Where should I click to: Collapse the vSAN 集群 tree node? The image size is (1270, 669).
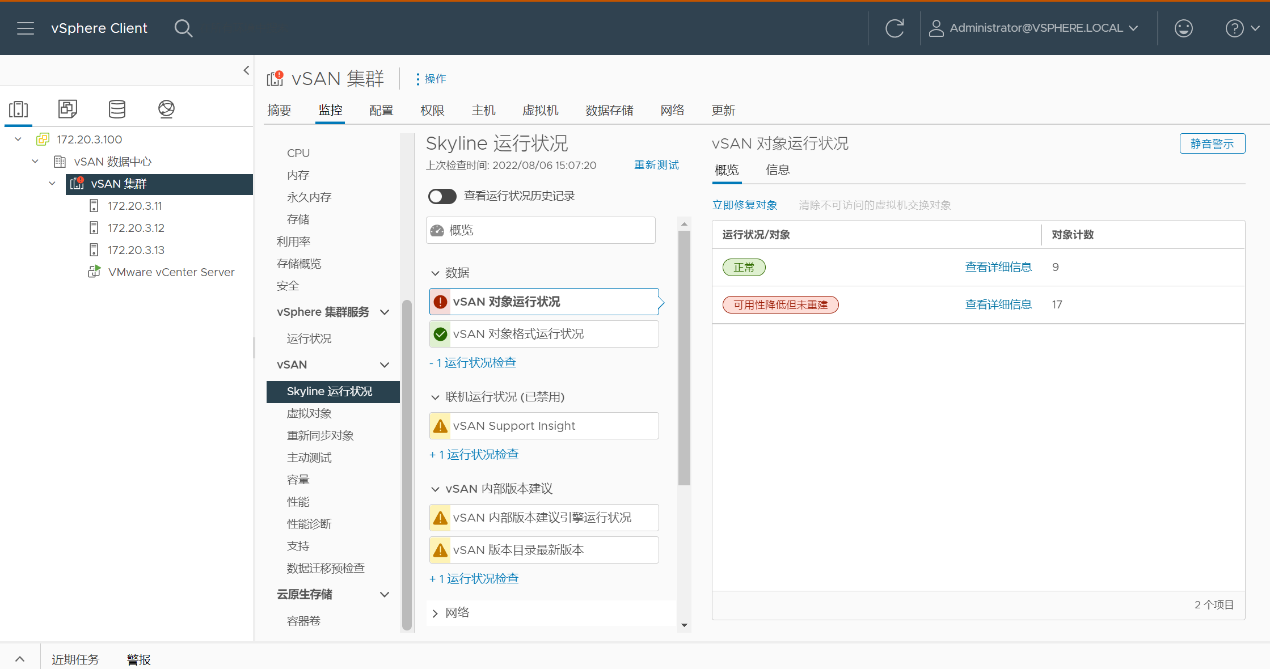pyautogui.click(x=52, y=183)
